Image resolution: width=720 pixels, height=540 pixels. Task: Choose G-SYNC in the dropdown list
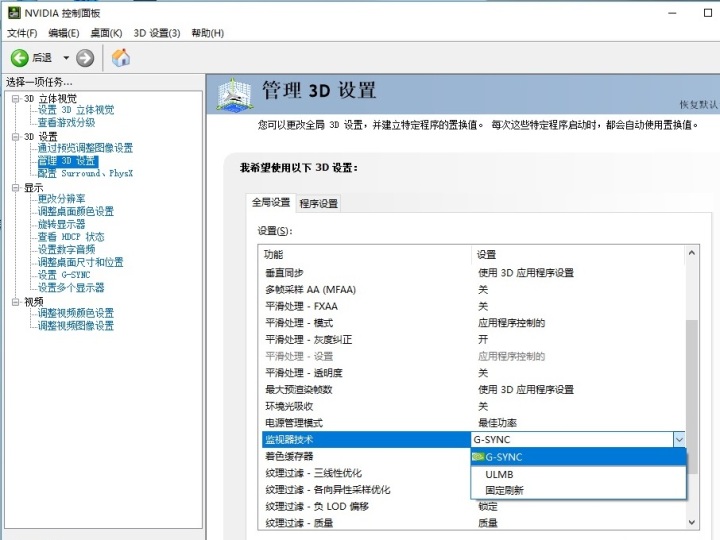click(x=579, y=457)
